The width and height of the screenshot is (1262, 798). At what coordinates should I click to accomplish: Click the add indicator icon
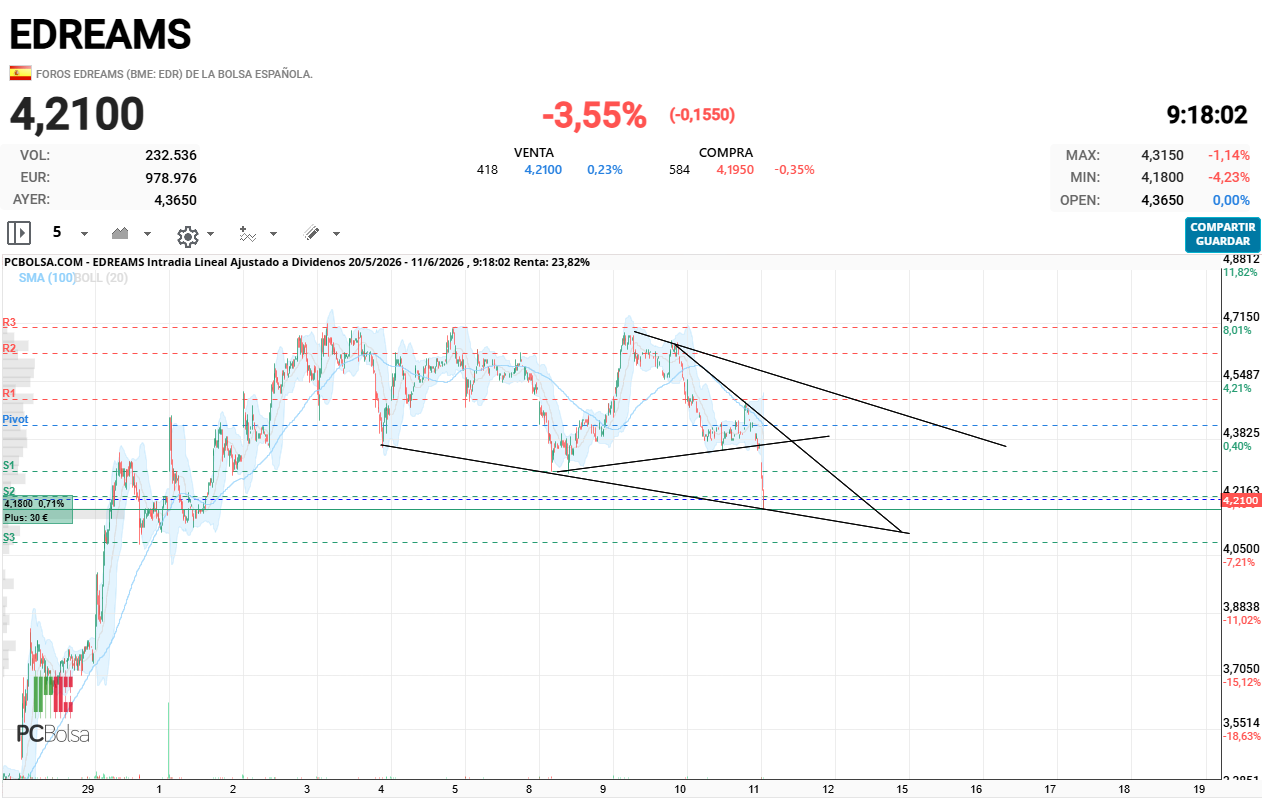(247, 234)
